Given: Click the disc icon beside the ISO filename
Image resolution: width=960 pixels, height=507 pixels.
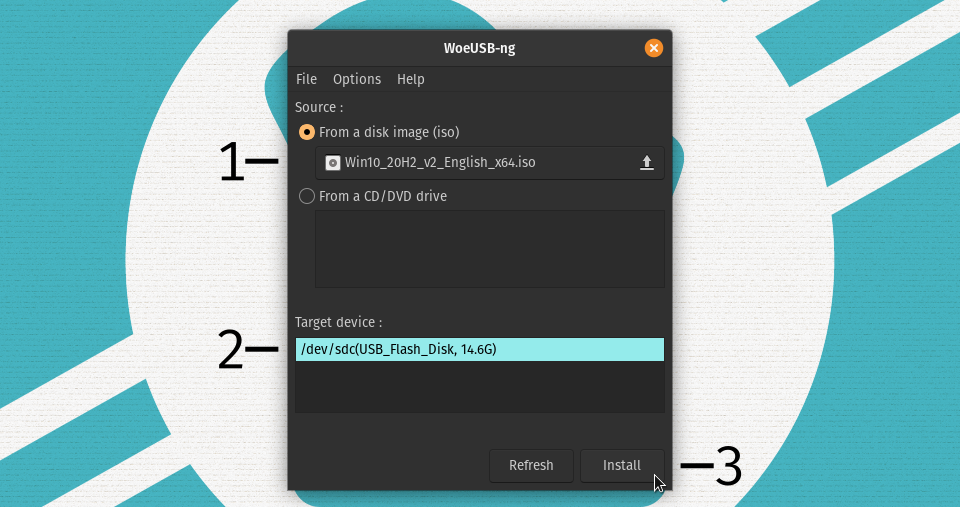Looking at the screenshot, I should tap(333, 163).
